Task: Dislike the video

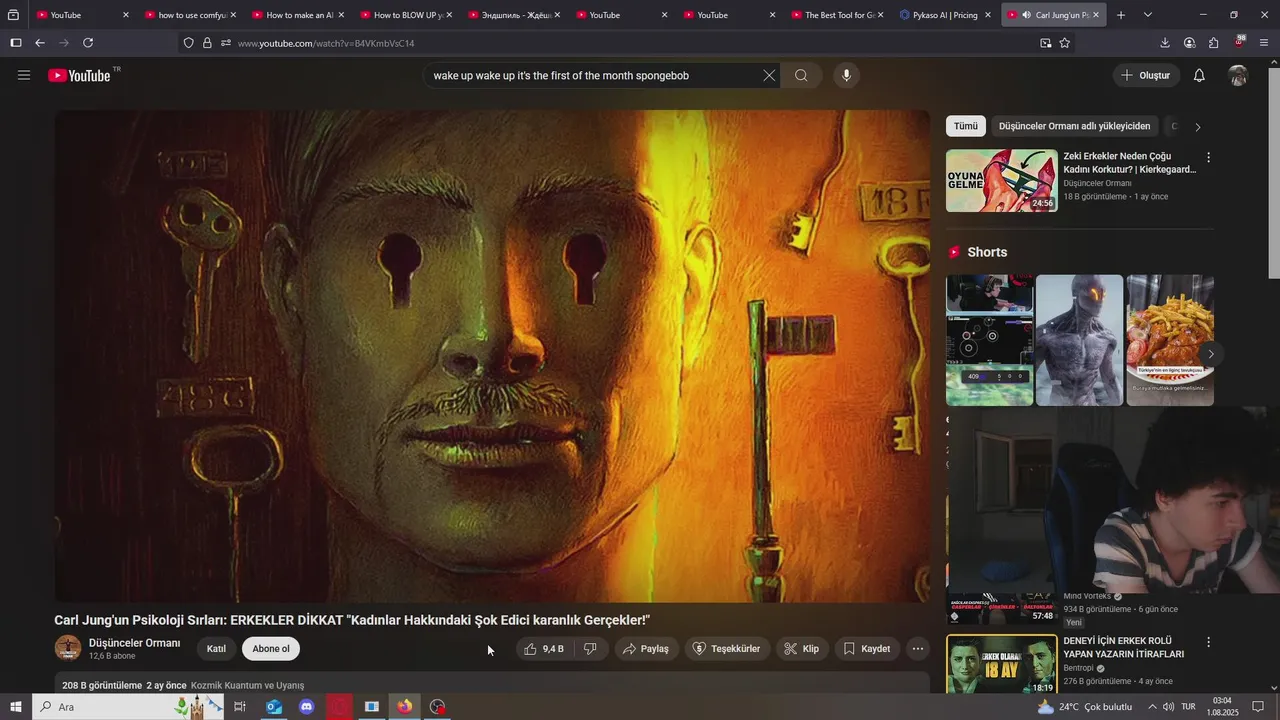Action: (x=590, y=649)
